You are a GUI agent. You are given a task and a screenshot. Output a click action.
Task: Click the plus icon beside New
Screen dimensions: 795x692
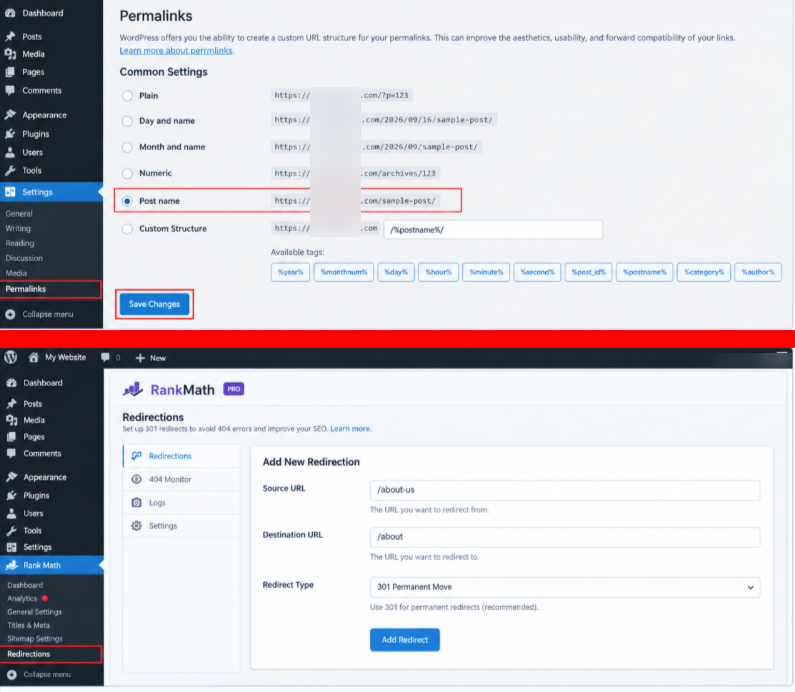point(140,358)
